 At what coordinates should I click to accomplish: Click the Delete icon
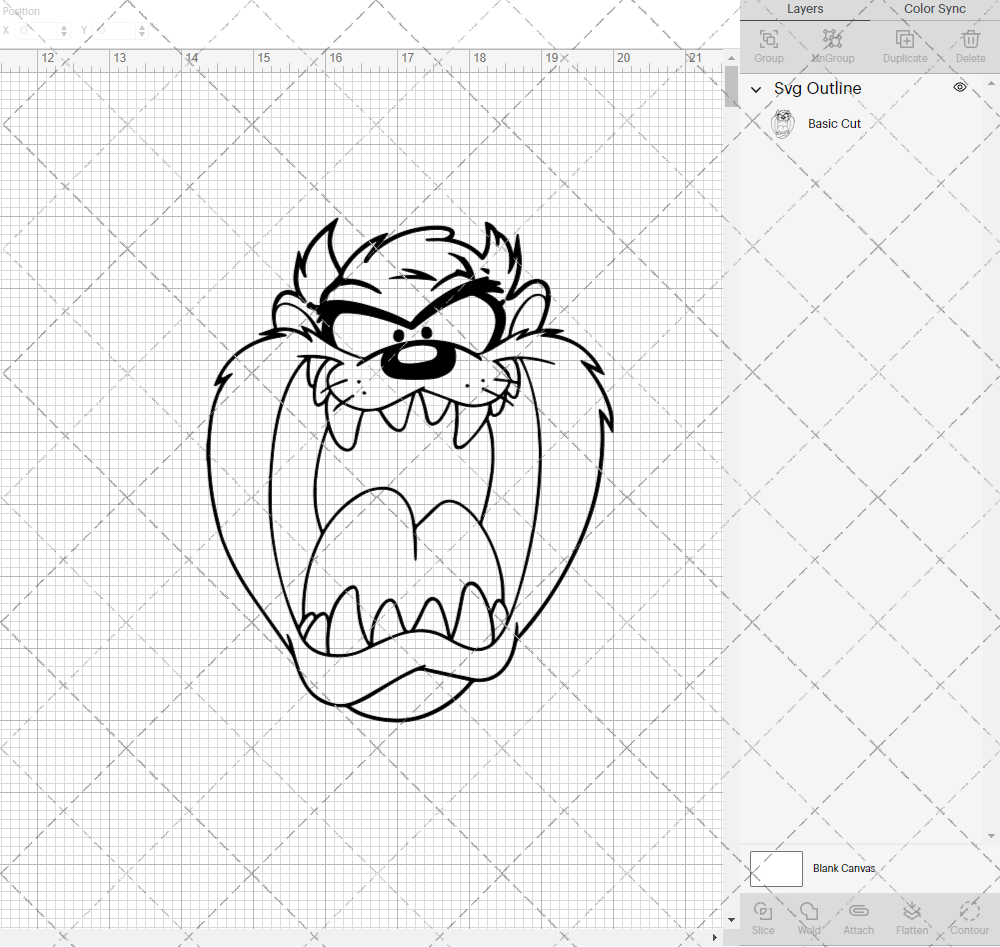[970, 40]
